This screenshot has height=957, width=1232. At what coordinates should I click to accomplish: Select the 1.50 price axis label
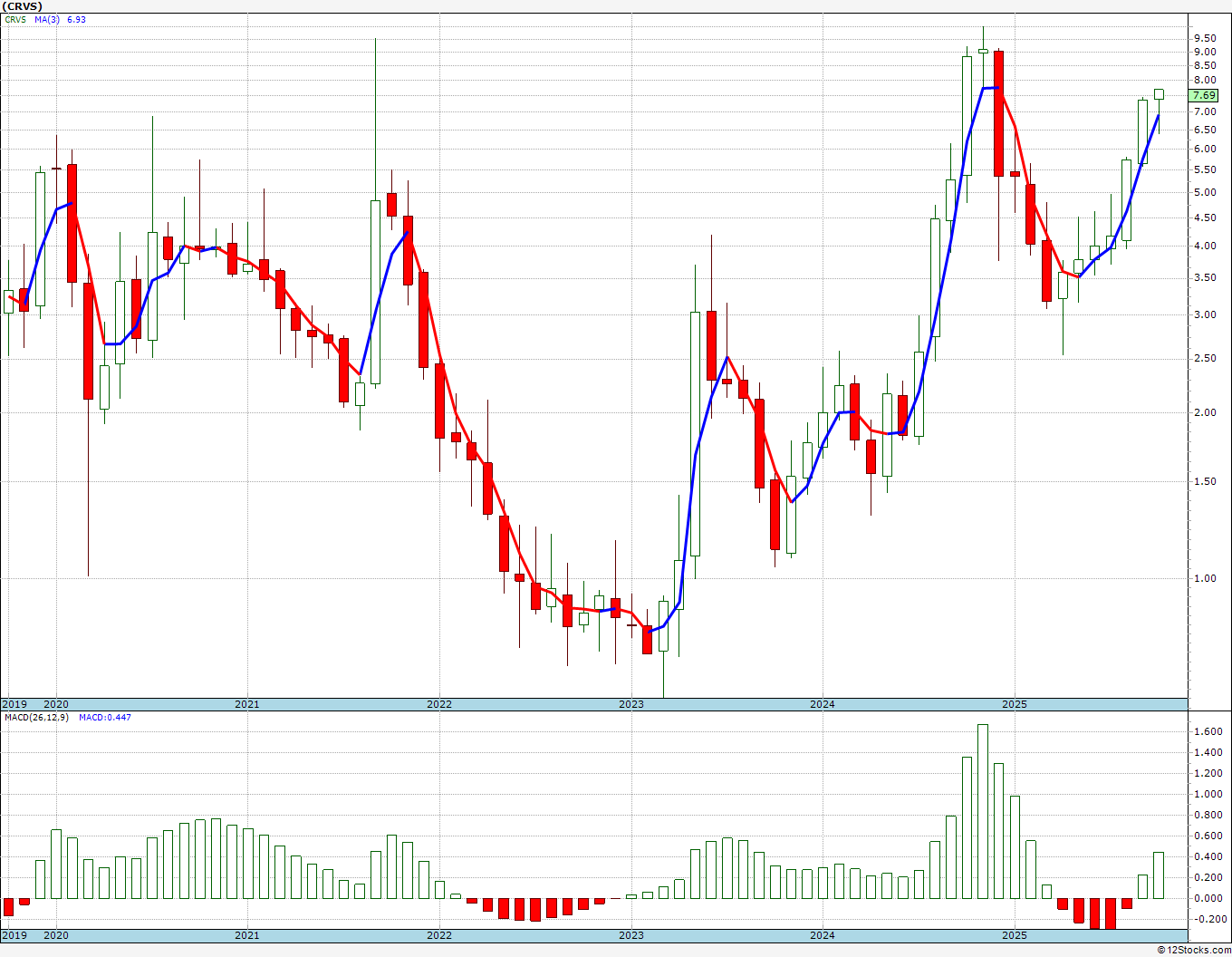[1204, 481]
